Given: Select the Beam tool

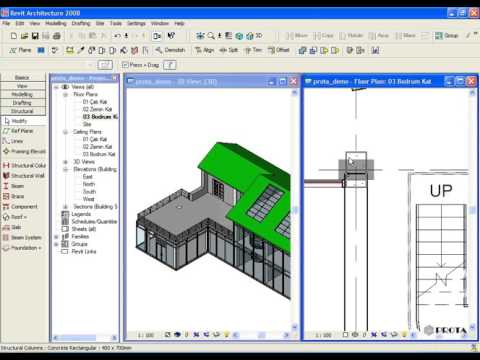Looking at the screenshot, I should (13, 186).
